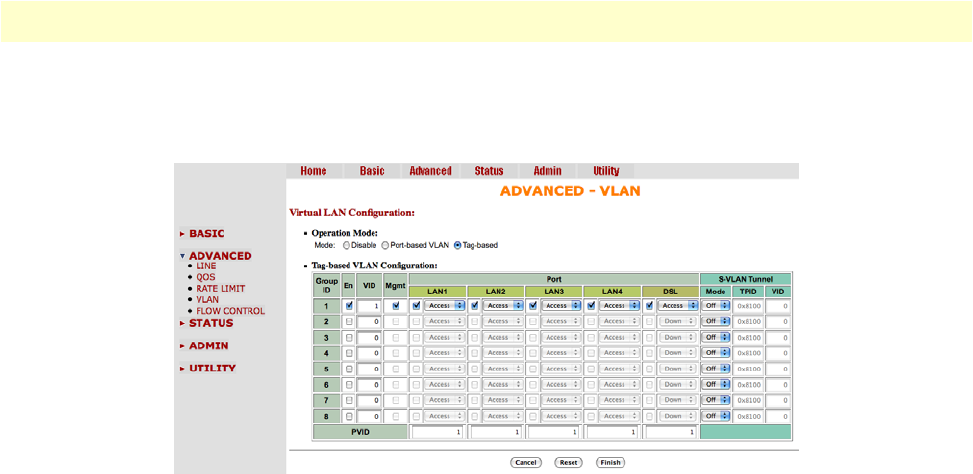Switch to the Admin tab

[547, 171]
